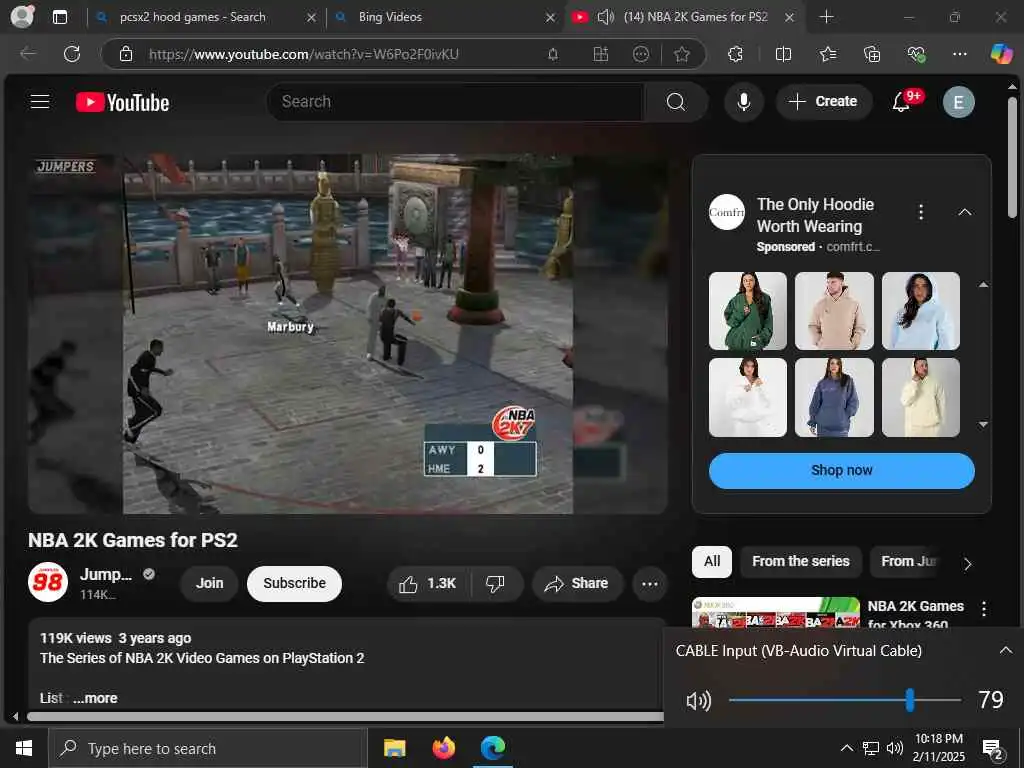
Task: Click the Edge address bar URL
Action: pyautogui.click(x=304, y=54)
